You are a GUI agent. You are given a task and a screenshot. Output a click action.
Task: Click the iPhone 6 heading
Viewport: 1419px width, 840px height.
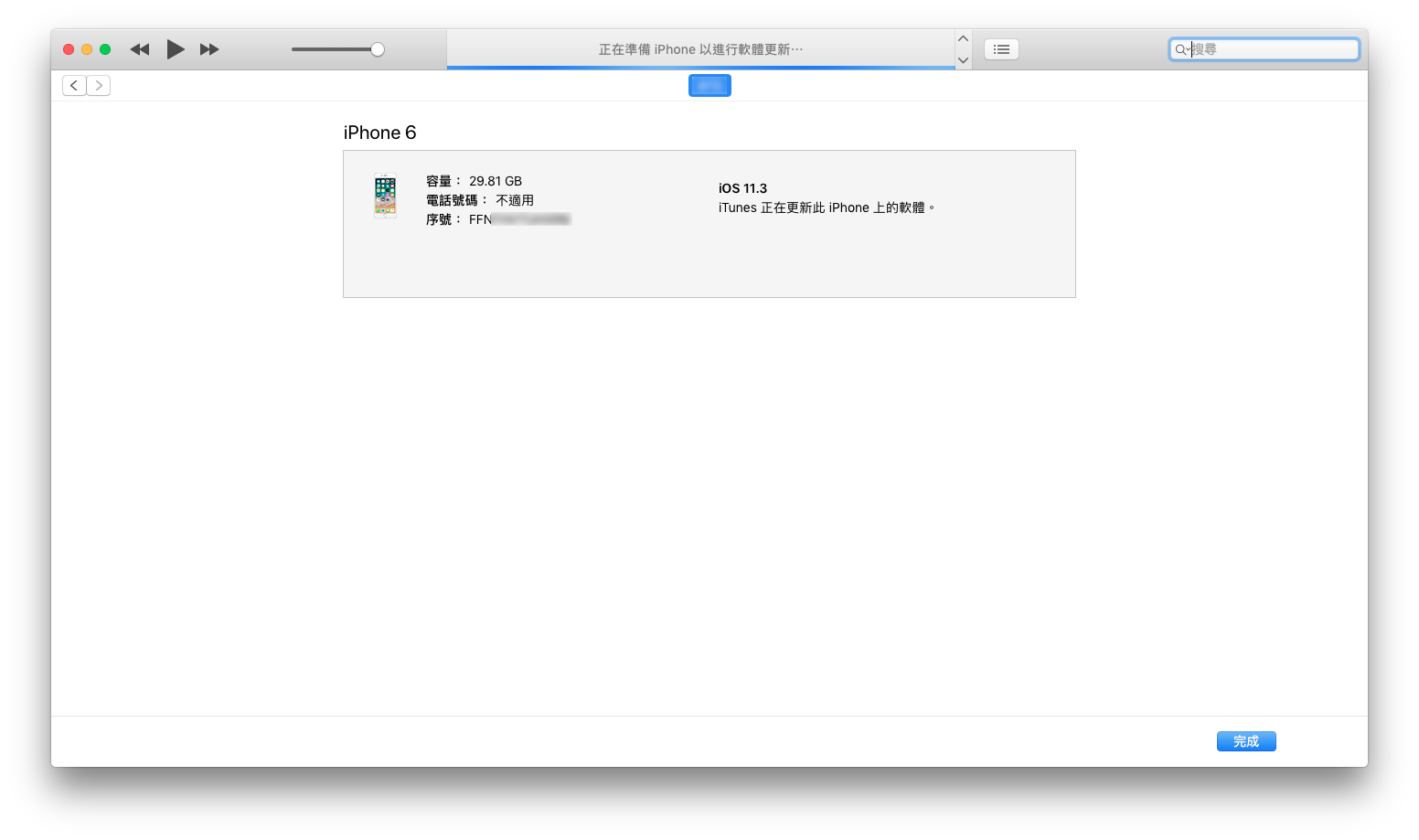[x=379, y=133]
